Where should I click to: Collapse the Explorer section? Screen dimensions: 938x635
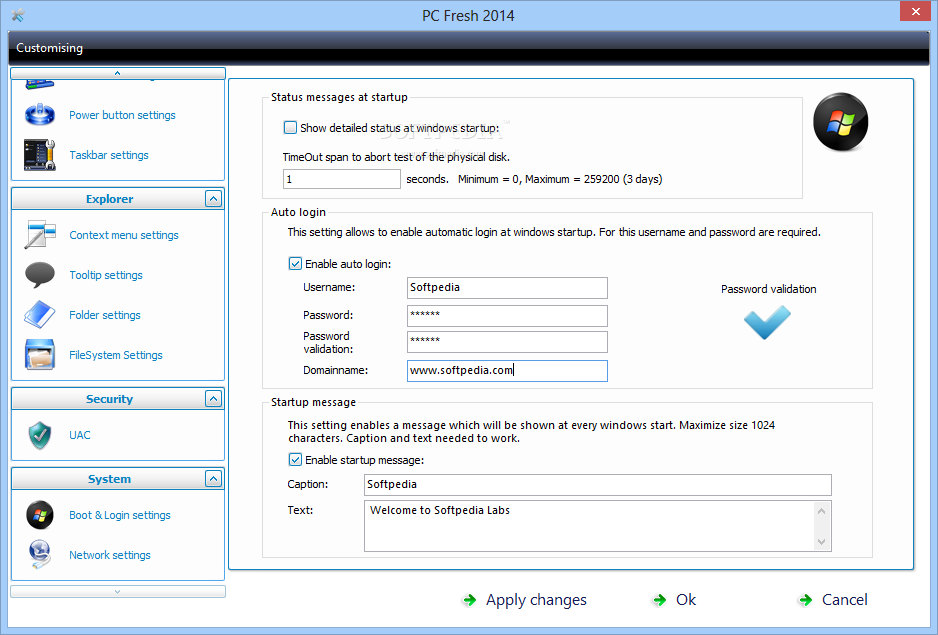pyautogui.click(x=214, y=199)
